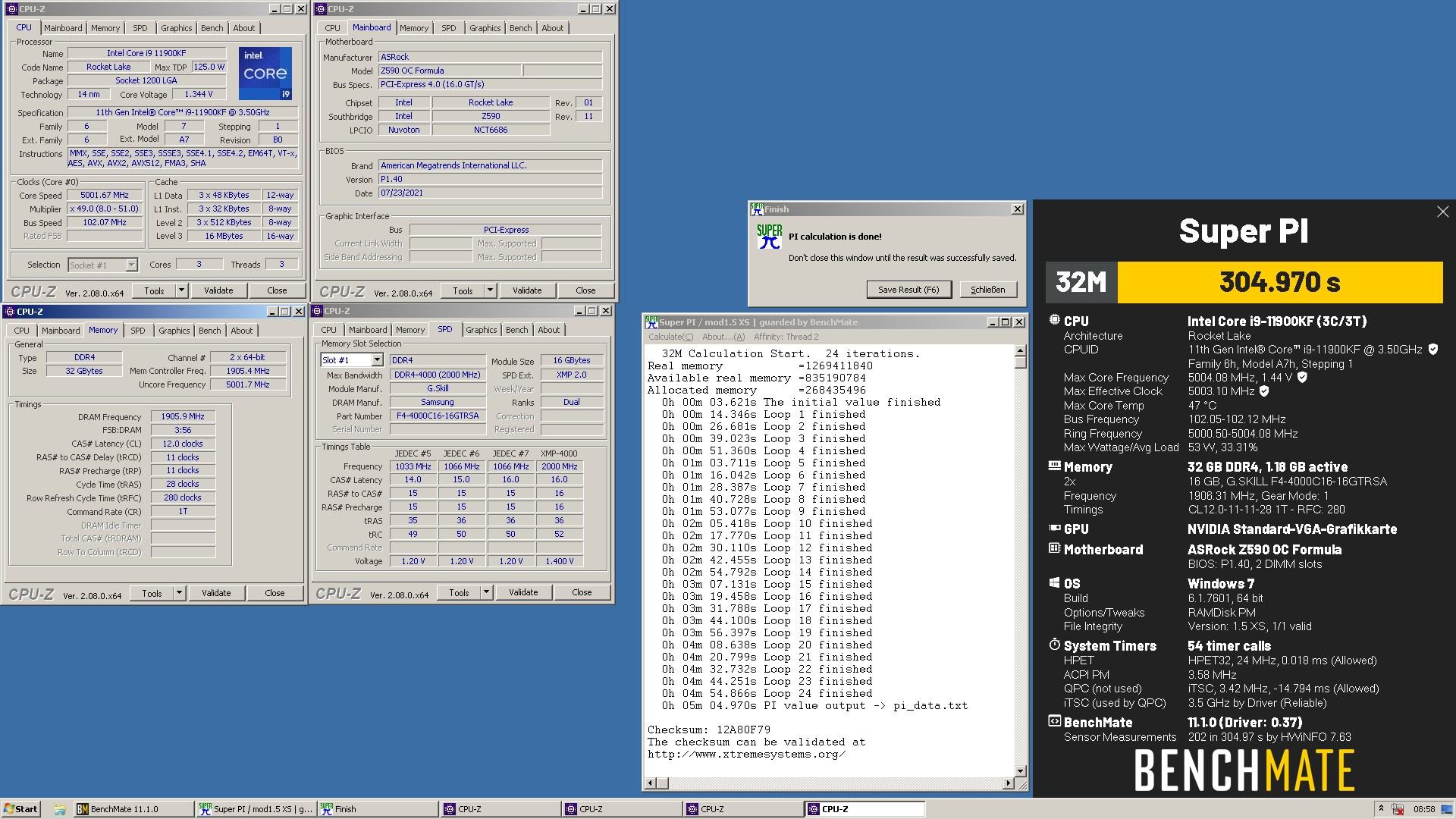The height and width of the screenshot is (819, 1456).
Task: Click the Intel Core i9 logo badge
Action: point(265,74)
